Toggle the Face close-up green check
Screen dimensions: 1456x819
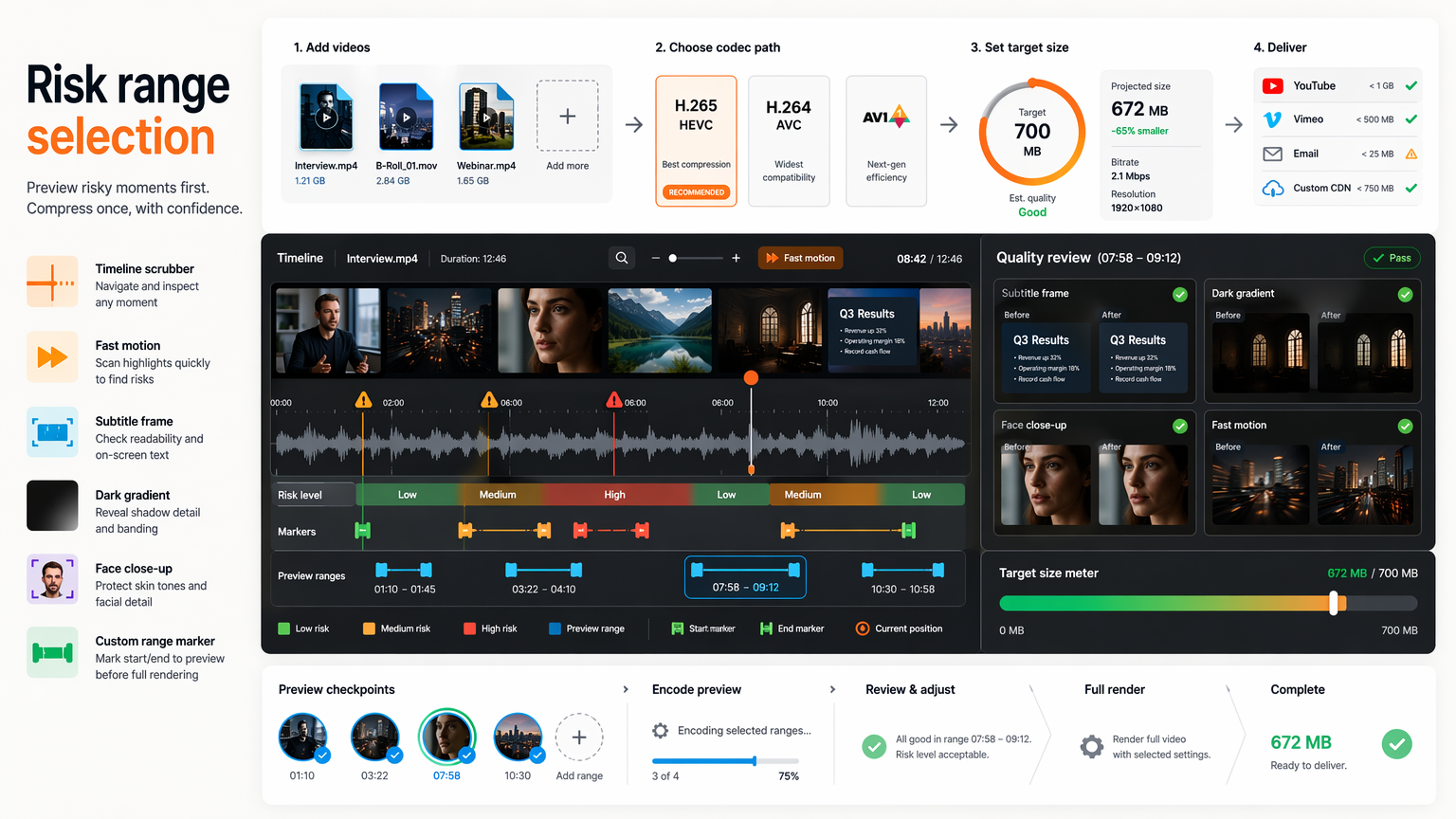click(x=1180, y=427)
